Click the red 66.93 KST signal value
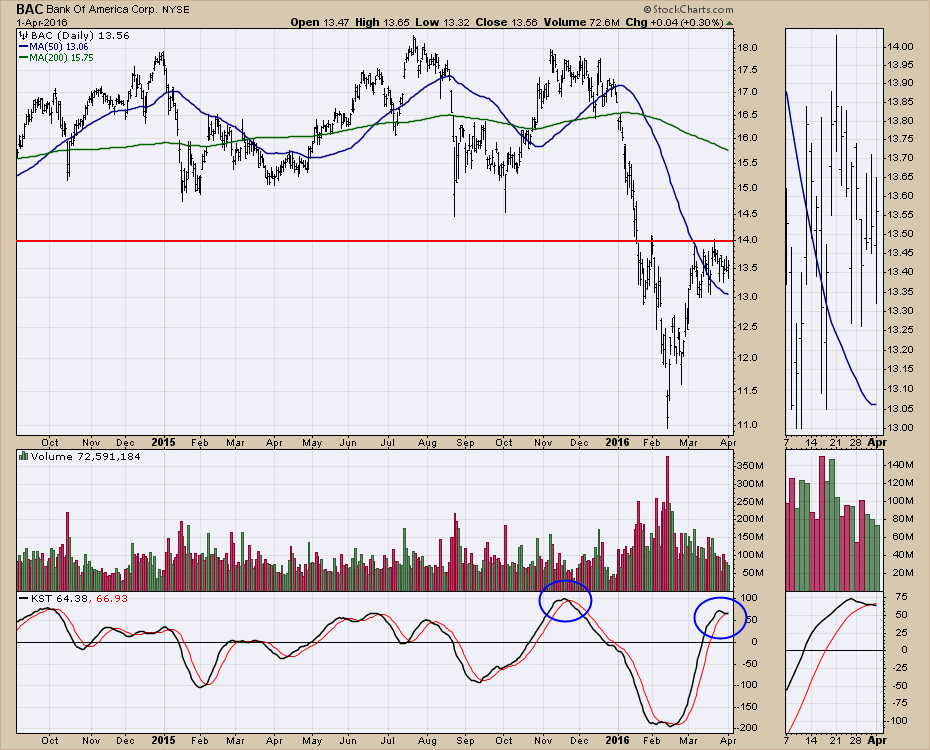 coord(112,599)
